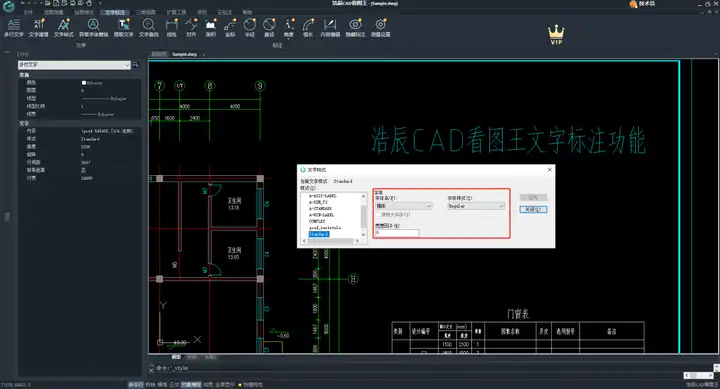The height and width of the screenshot is (389, 720).
Task: Toggle 对象捕捉 object snap in status bar
Action: point(191,384)
